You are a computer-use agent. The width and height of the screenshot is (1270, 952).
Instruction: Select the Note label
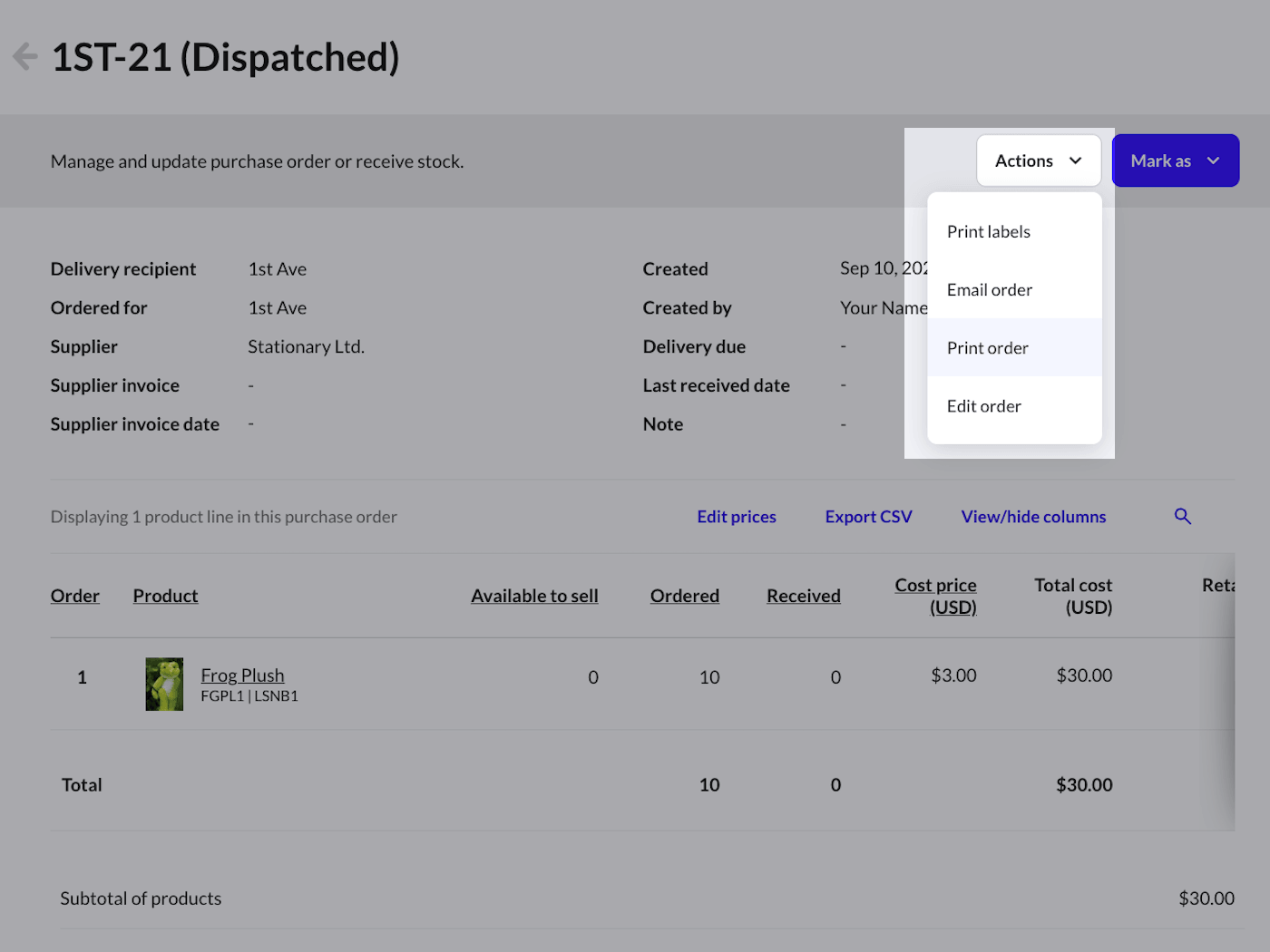point(663,424)
